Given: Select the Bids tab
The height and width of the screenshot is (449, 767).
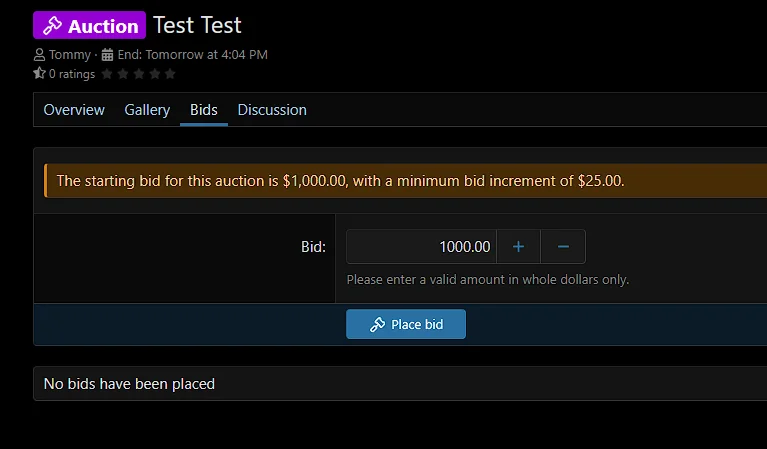Looking at the screenshot, I should (x=203, y=110).
